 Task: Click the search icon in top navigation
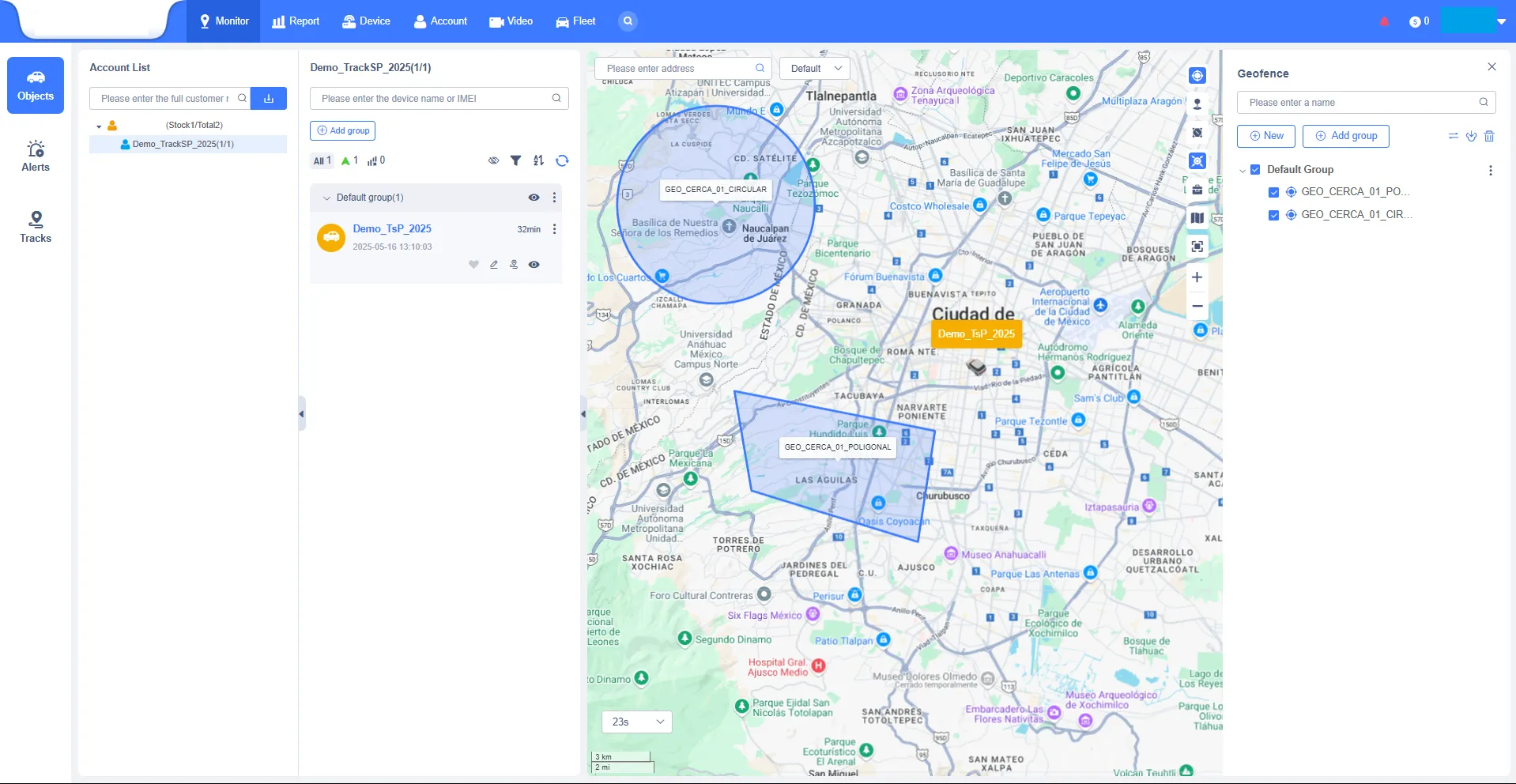coord(628,21)
